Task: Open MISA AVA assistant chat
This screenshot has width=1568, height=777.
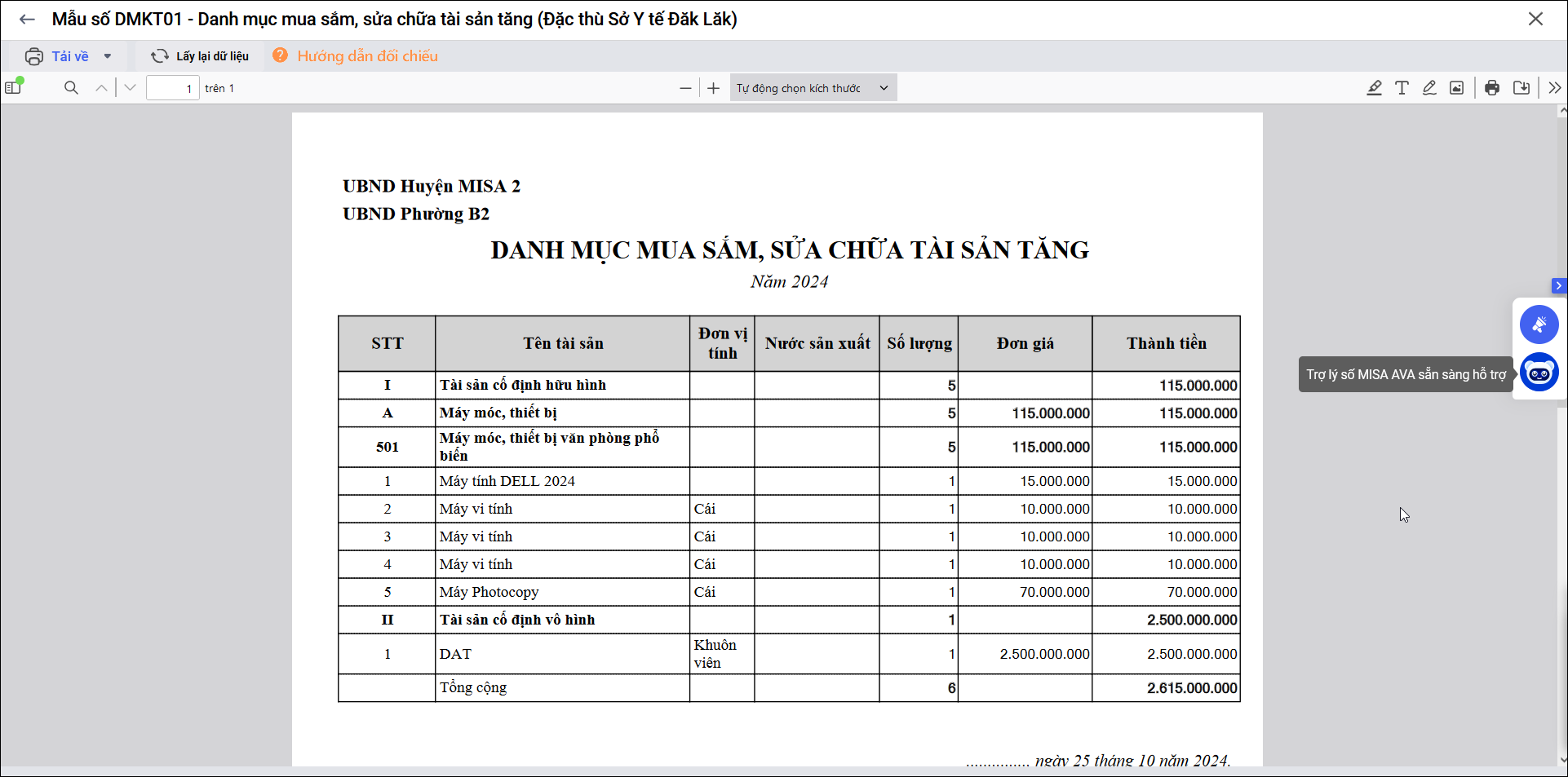Action: pyautogui.click(x=1539, y=373)
